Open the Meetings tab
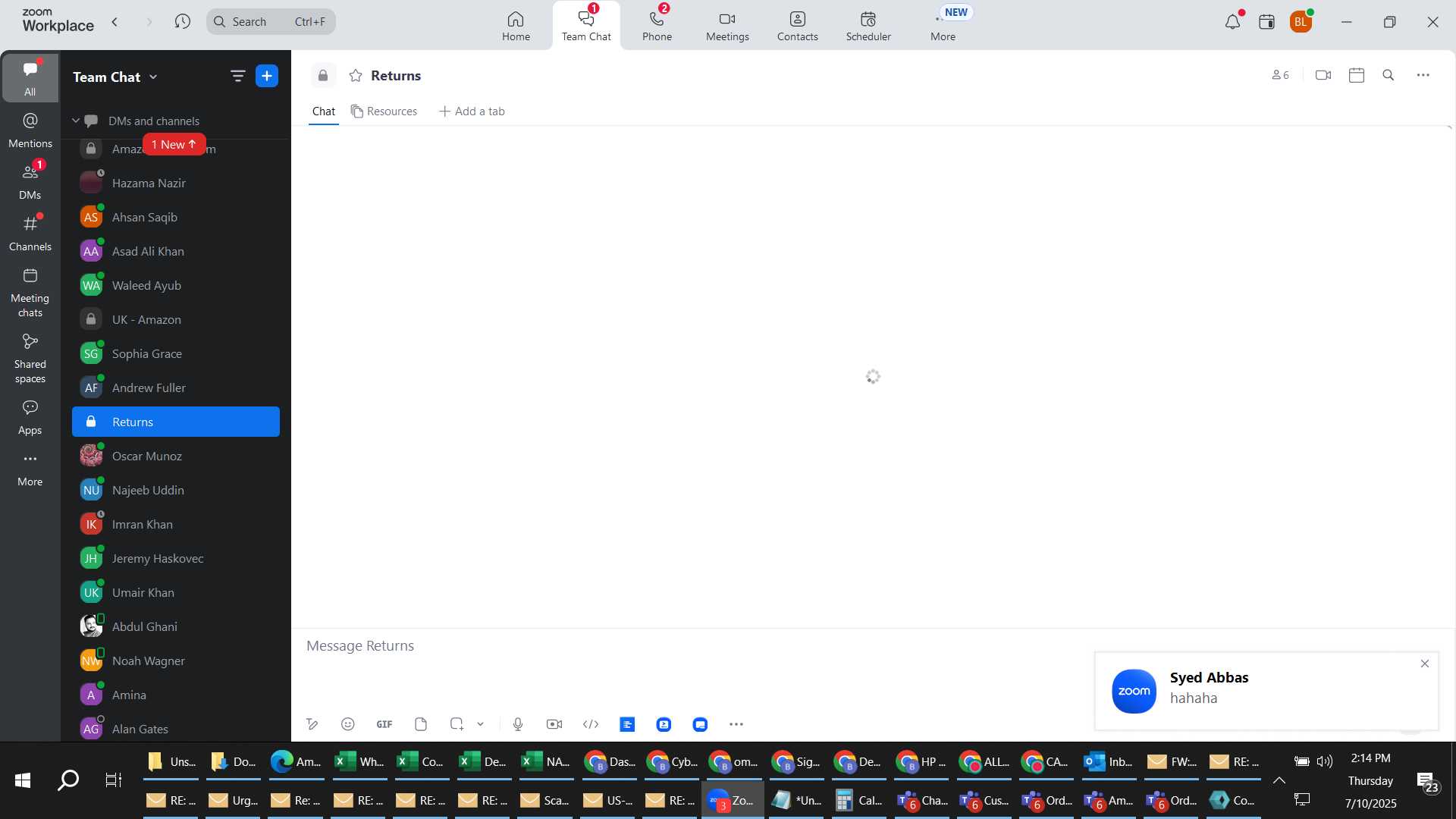Viewport: 1456px width, 819px height. 727,26
